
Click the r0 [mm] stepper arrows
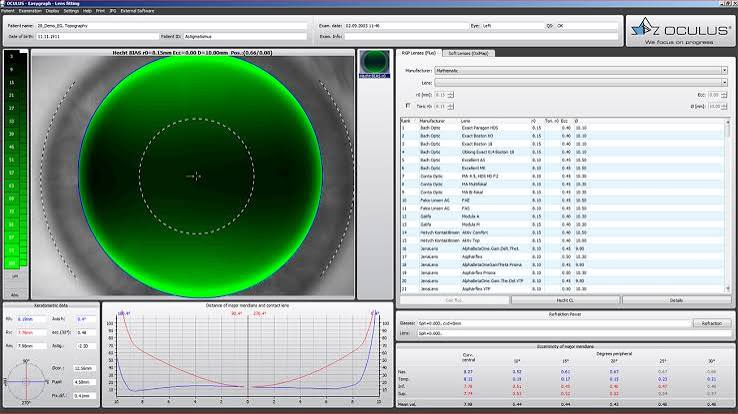[x=451, y=95]
